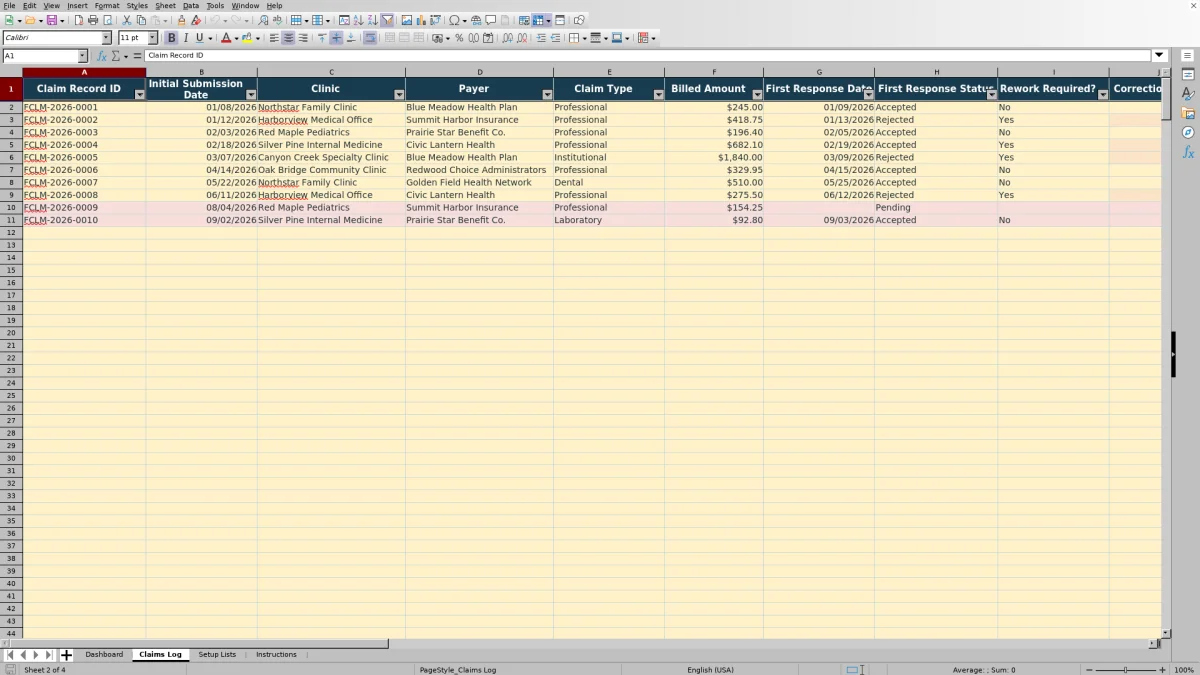
Task: Open the Billed Amount filter dropdown
Action: (757, 94)
